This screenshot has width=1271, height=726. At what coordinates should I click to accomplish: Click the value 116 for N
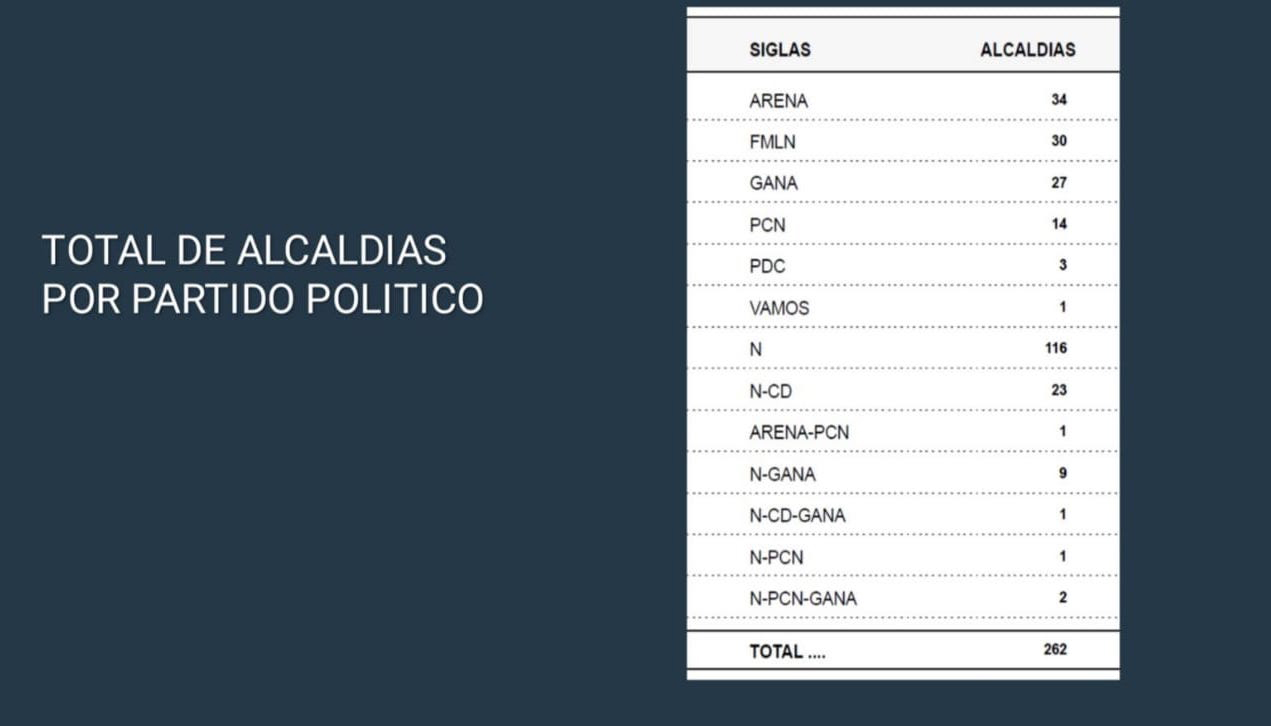coord(1055,348)
